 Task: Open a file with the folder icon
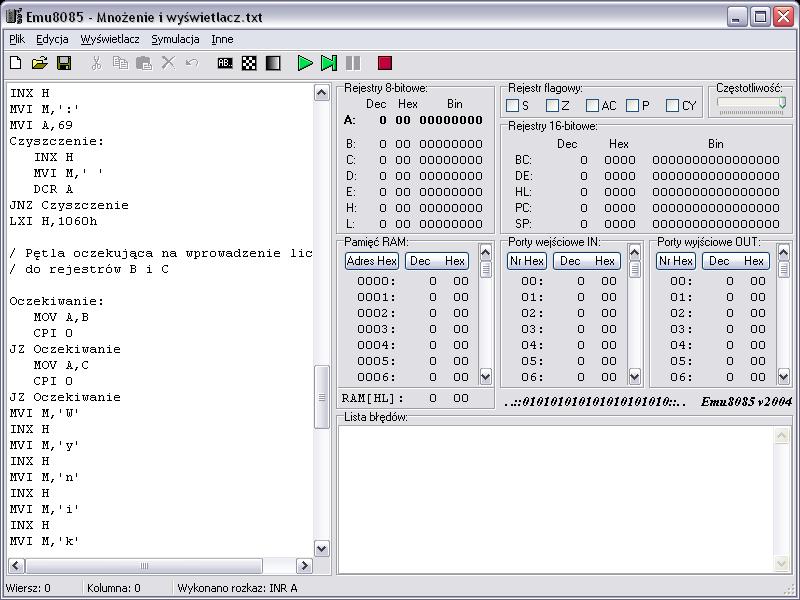click(39, 63)
